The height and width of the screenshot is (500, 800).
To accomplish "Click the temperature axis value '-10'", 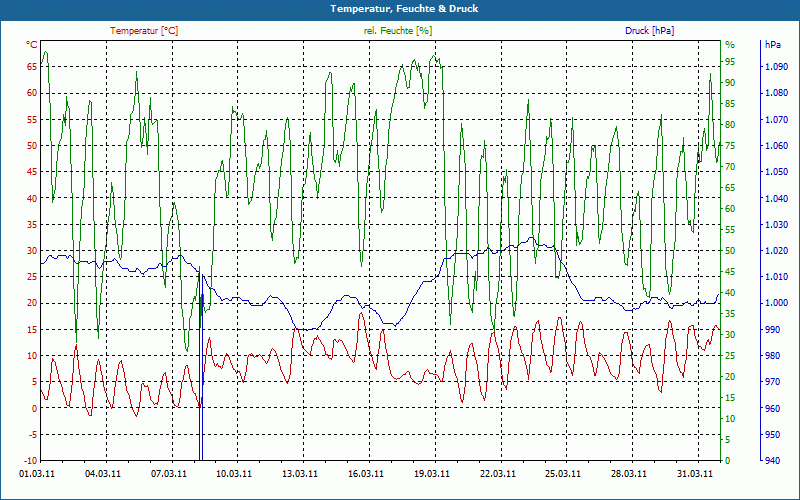I will pyautogui.click(x=31, y=461).
